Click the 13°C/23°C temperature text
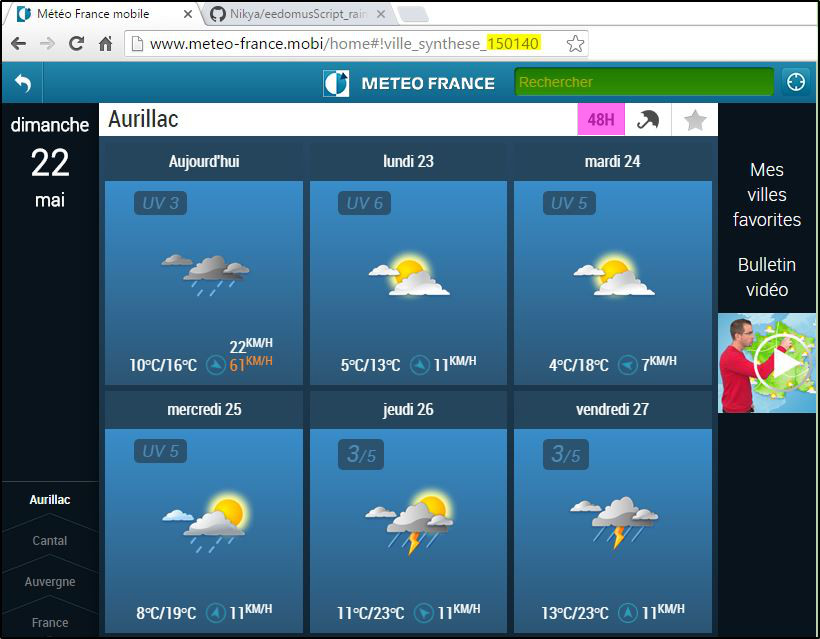This screenshot has height=639, width=820. [x=575, y=613]
